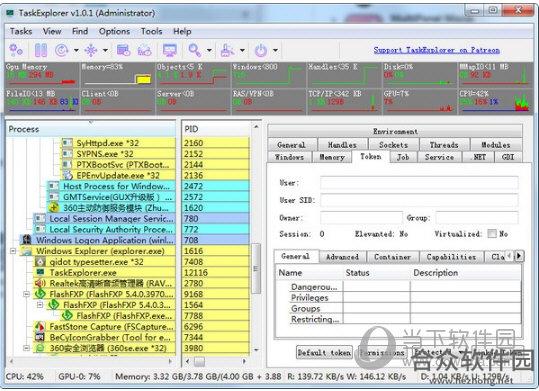The height and width of the screenshot is (391, 539).
Task: Open the settings gears toolbar icon
Action: point(15,50)
